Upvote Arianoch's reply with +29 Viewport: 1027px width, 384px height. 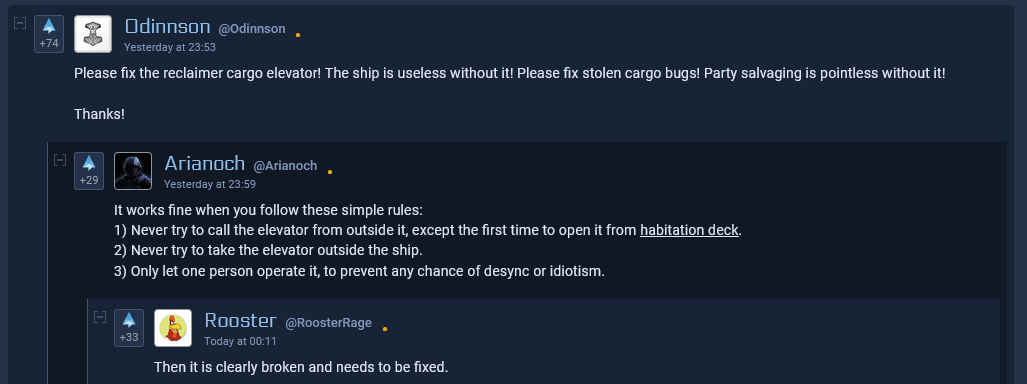(89, 171)
